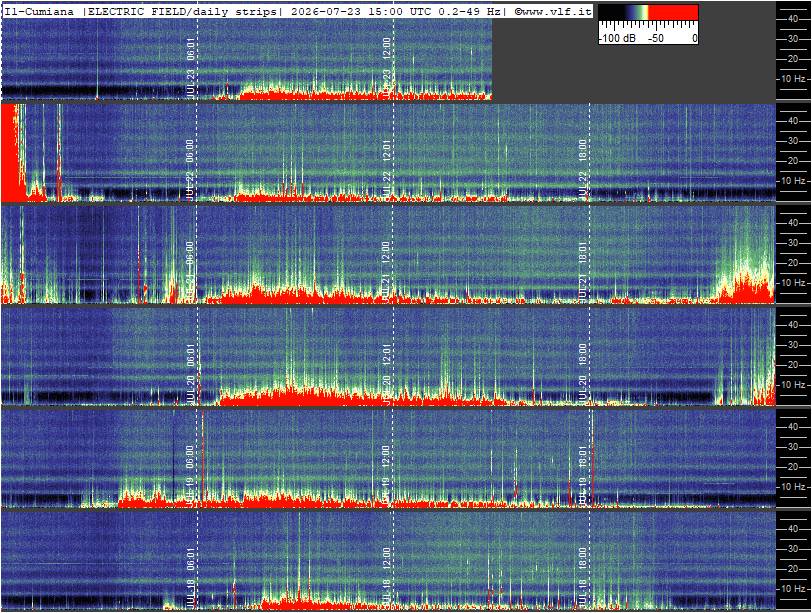Click the -100 dB label on the legend
This screenshot has width=812, height=613.
pyautogui.click(x=617, y=38)
